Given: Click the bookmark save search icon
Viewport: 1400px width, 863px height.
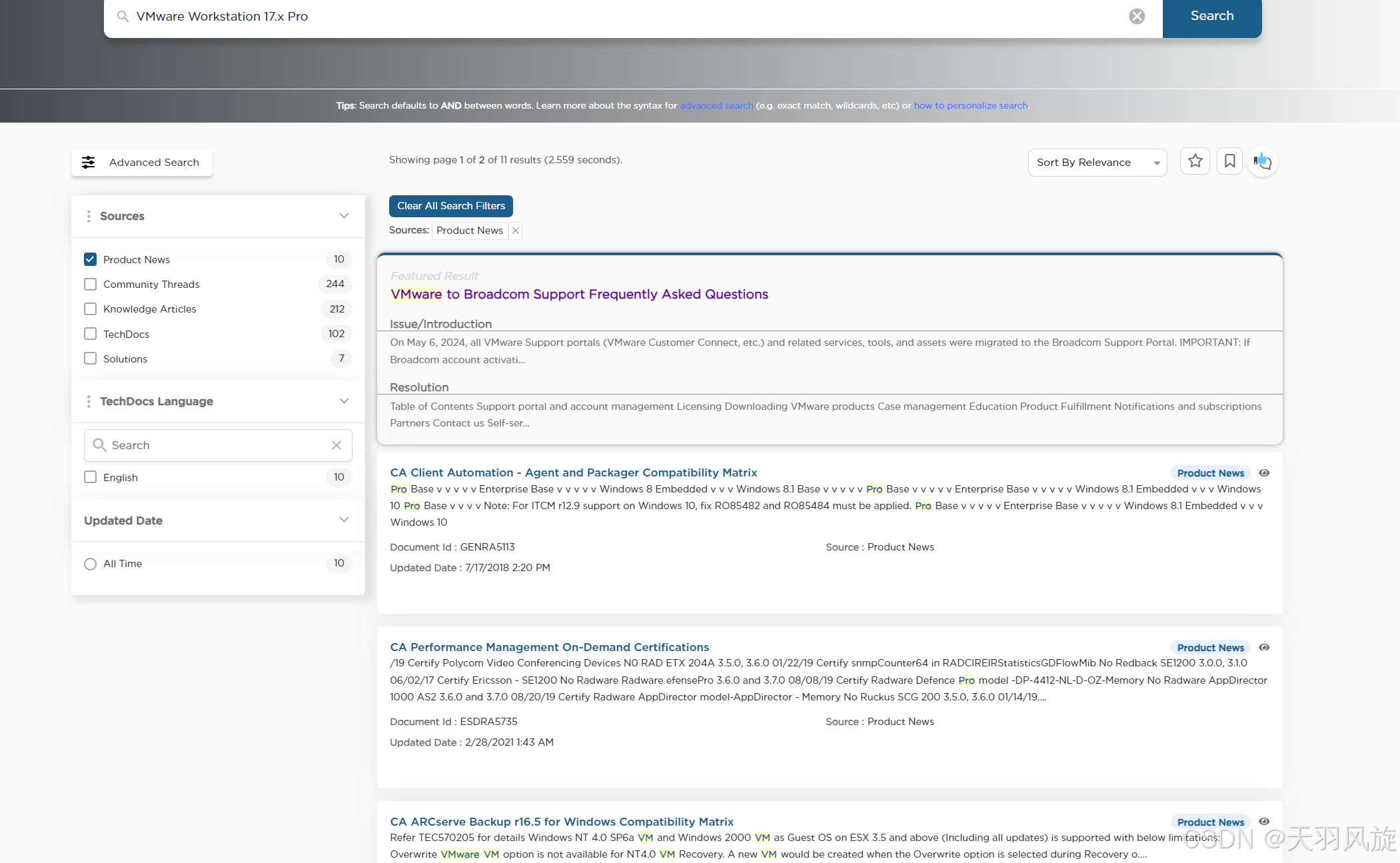Looking at the screenshot, I should [x=1229, y=161].
